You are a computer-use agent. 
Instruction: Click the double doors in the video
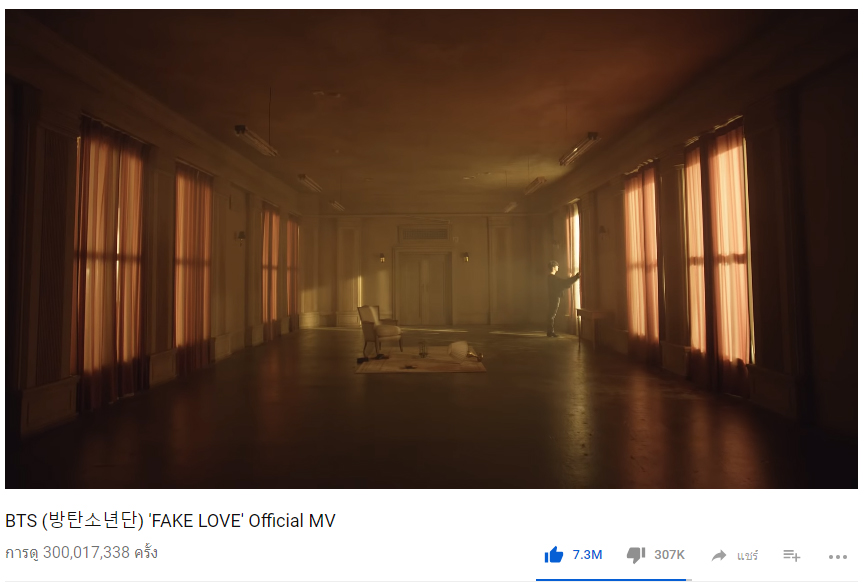point(423,288)
